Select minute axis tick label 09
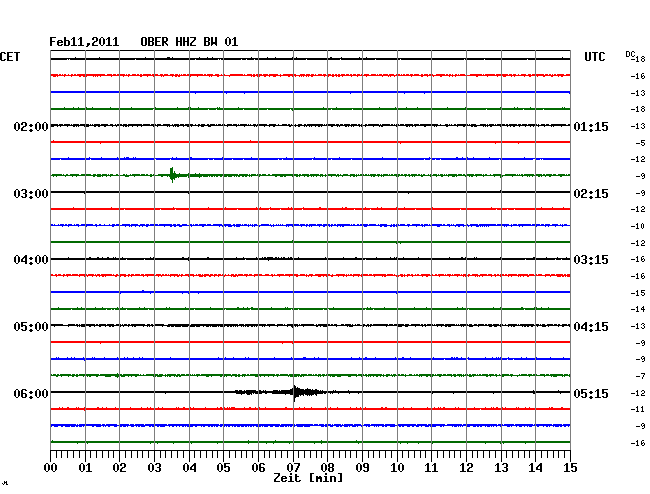The height and width of the screenshot is (494, 650). point(362,468)
